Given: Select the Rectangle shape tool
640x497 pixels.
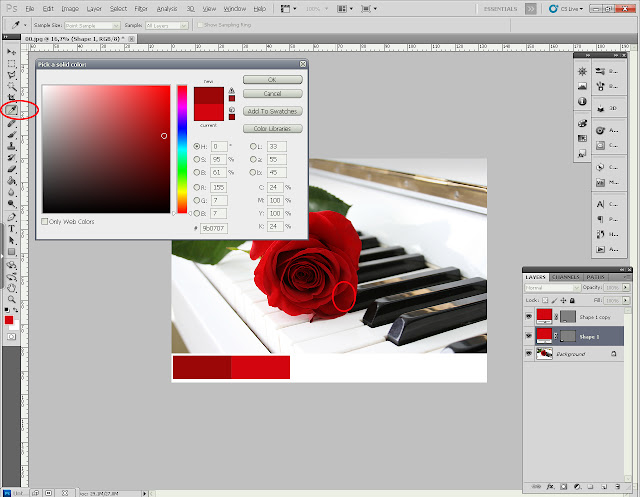Looking at the screenshot, I should pos(11,252).
